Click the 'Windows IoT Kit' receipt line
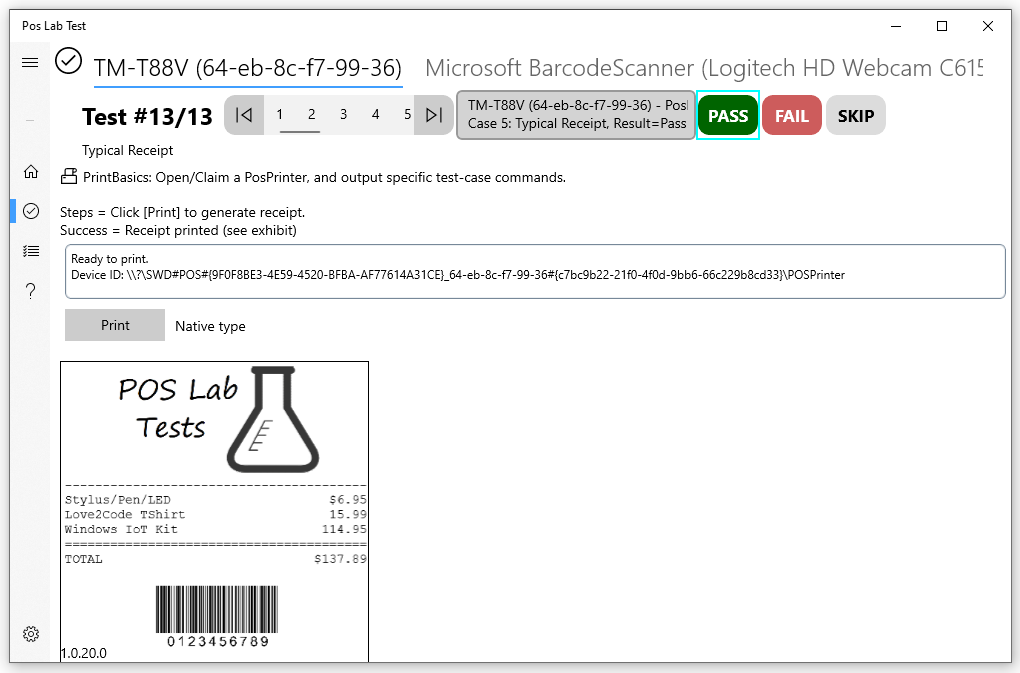 (x=215, y=529)
